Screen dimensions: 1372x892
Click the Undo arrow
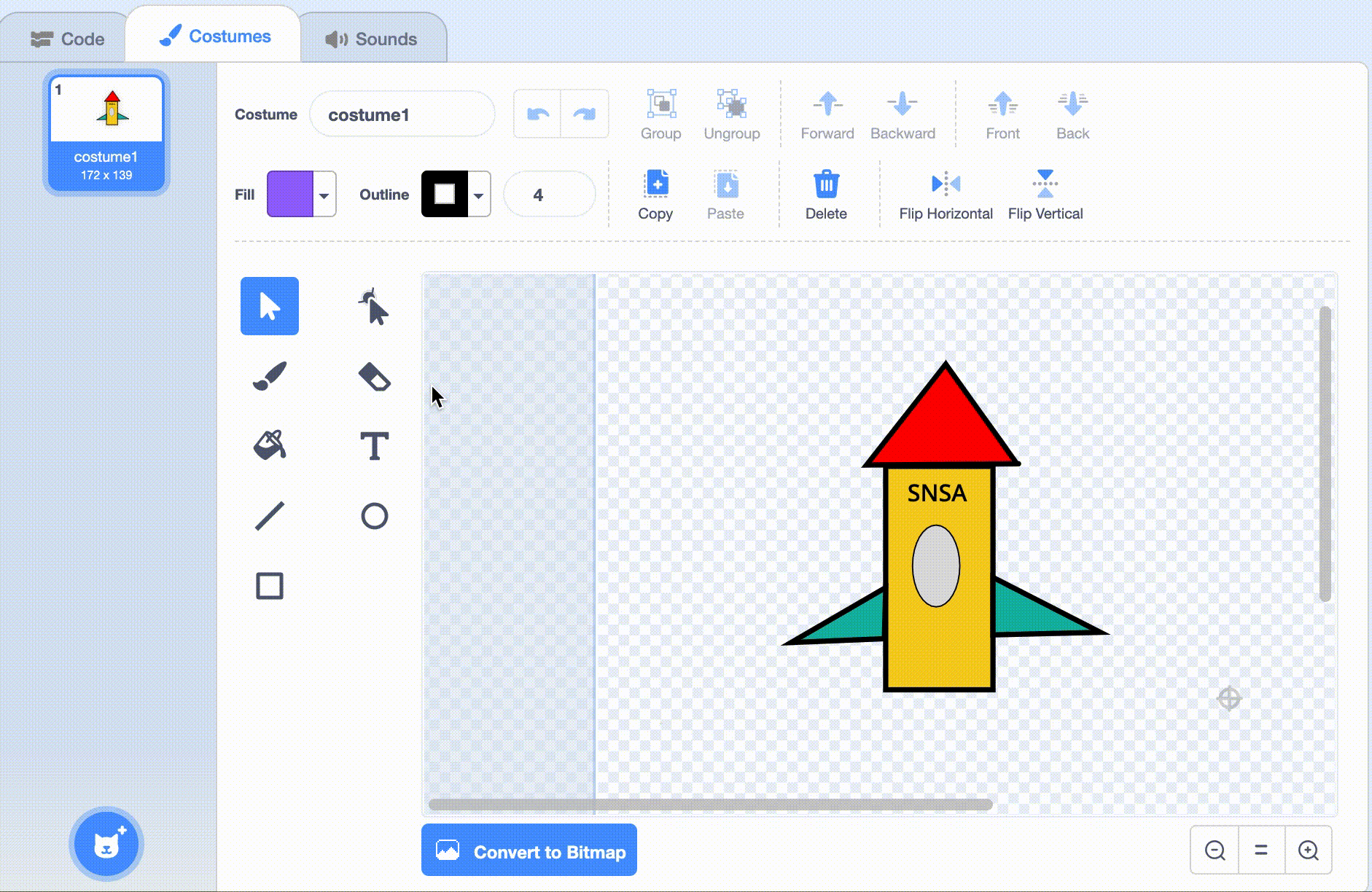coord(537,114)
